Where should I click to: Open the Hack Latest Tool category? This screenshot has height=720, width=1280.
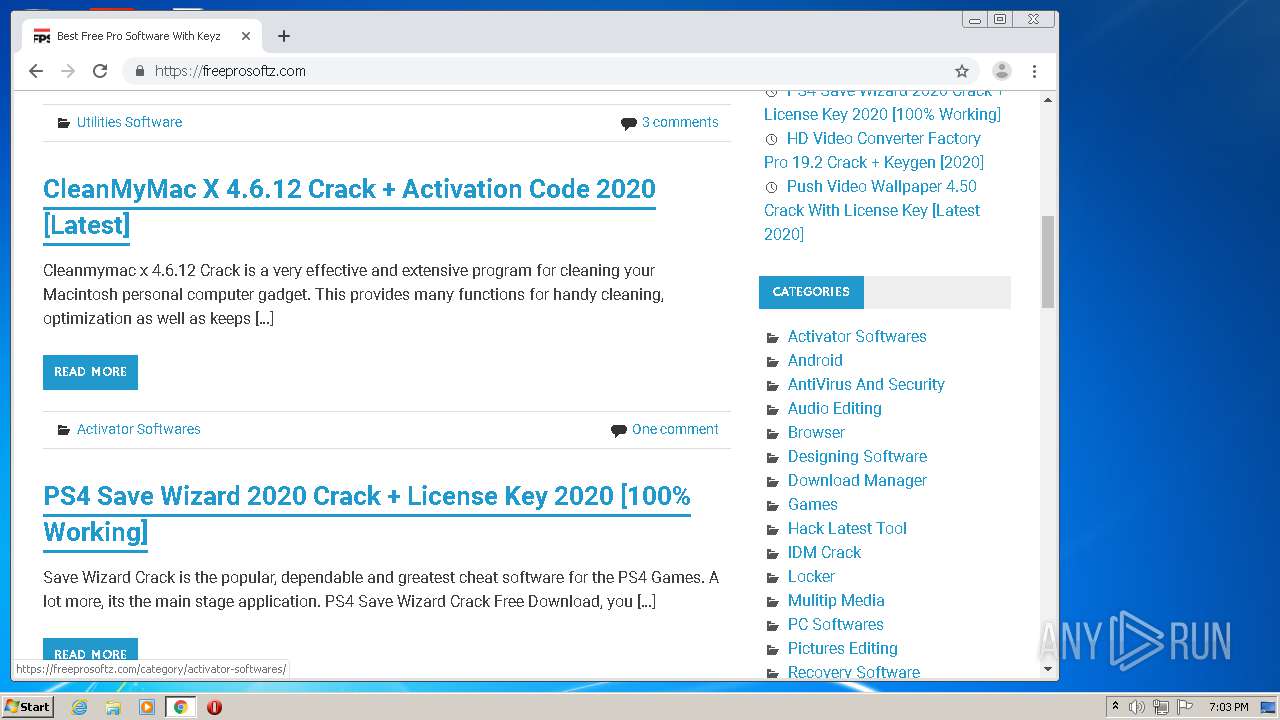pos(847,528)
